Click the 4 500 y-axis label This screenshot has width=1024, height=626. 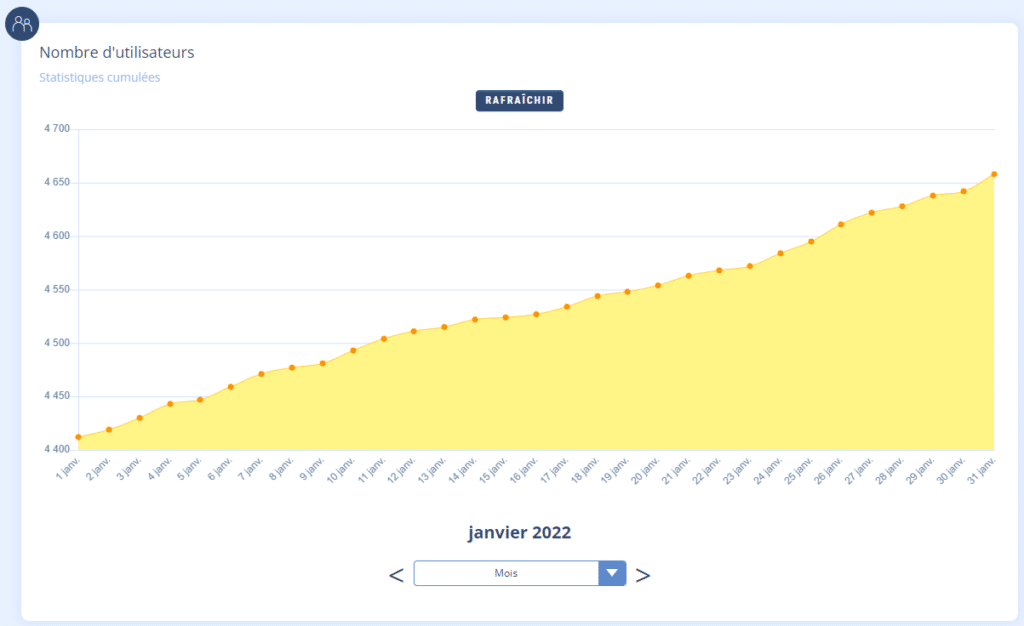[57, 343]
